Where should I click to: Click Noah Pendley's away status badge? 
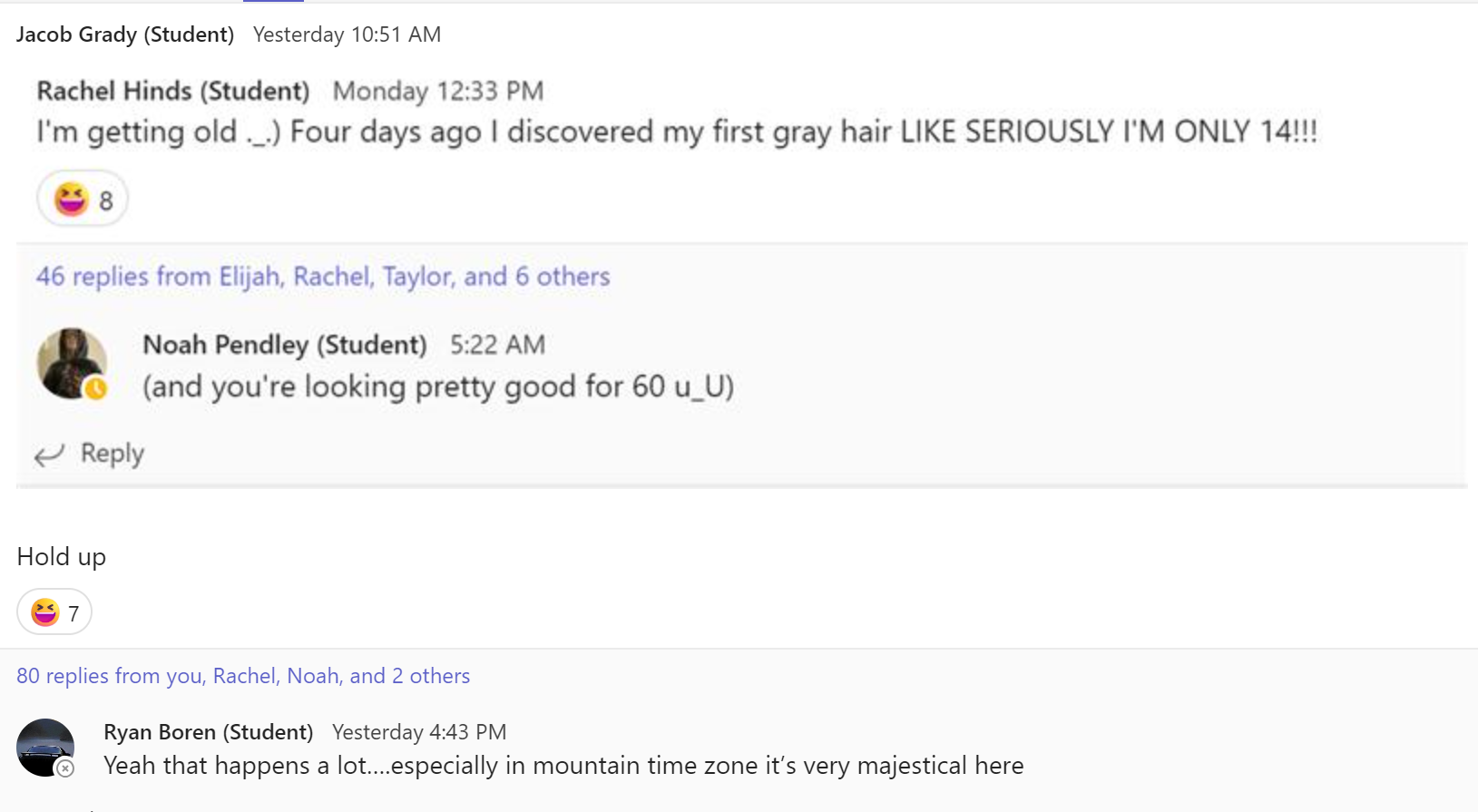(x=96, y=389)
